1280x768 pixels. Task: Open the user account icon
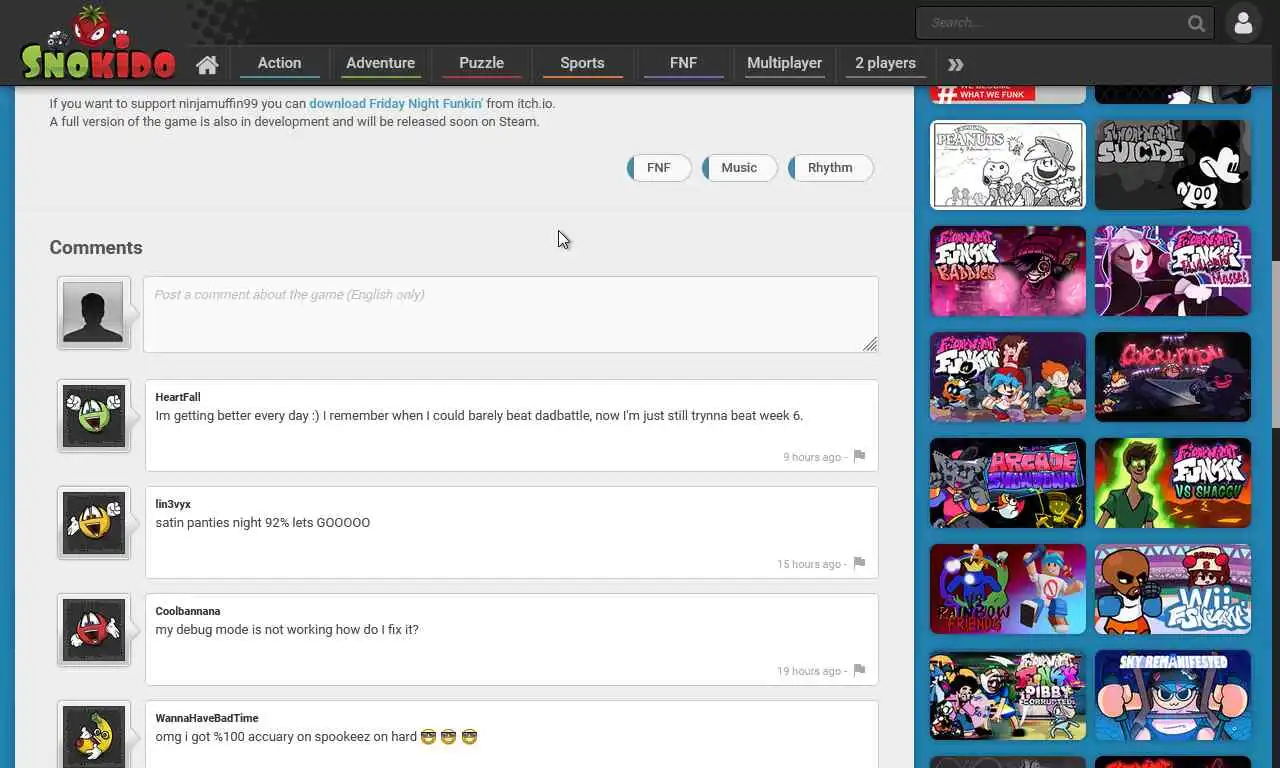point(1244,23)
